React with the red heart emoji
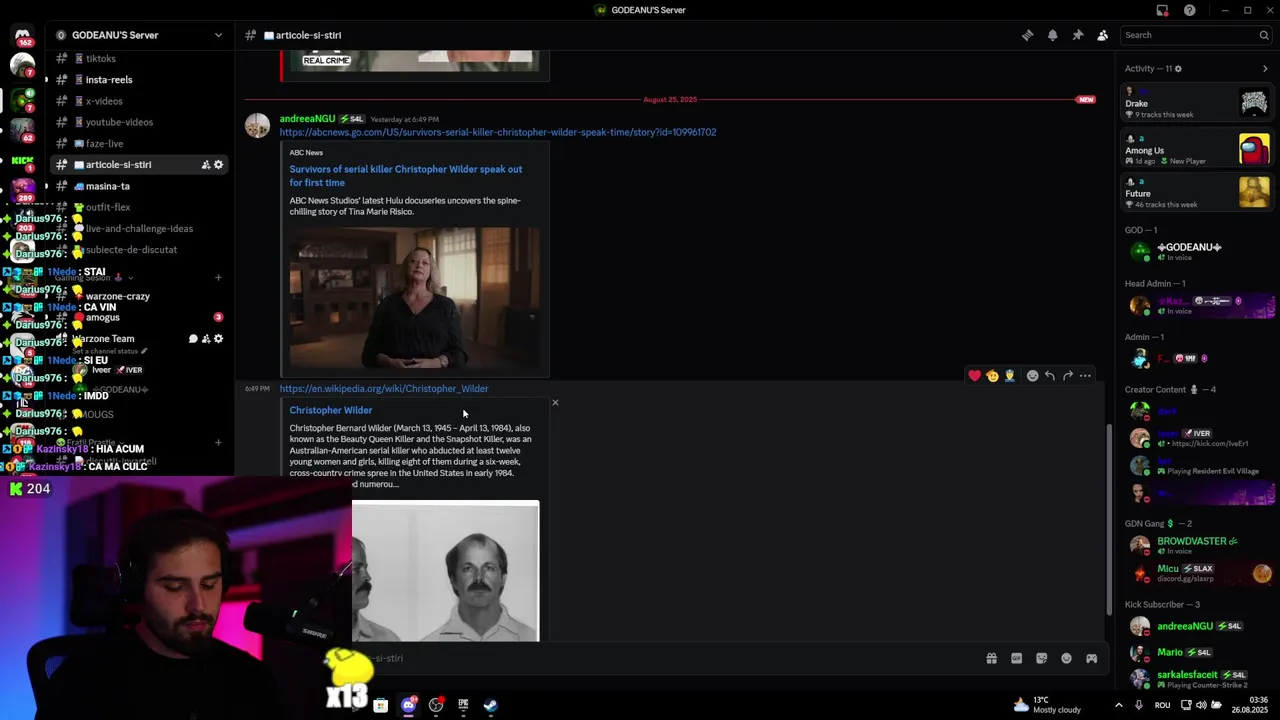This screenshot has width=1280, height=720. [x=975, y=376]
